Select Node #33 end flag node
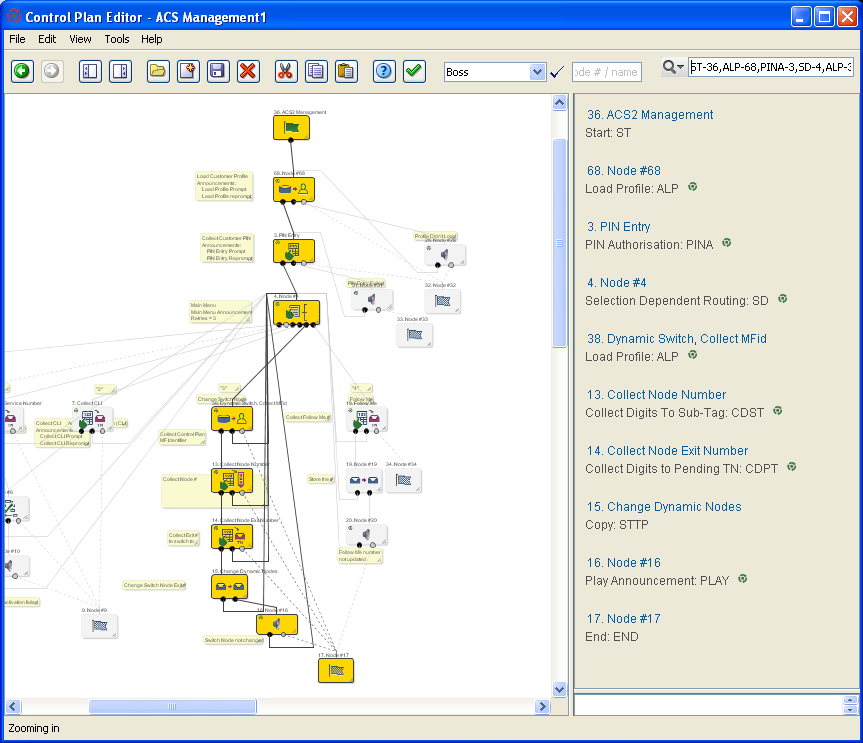 pos(414,335)
